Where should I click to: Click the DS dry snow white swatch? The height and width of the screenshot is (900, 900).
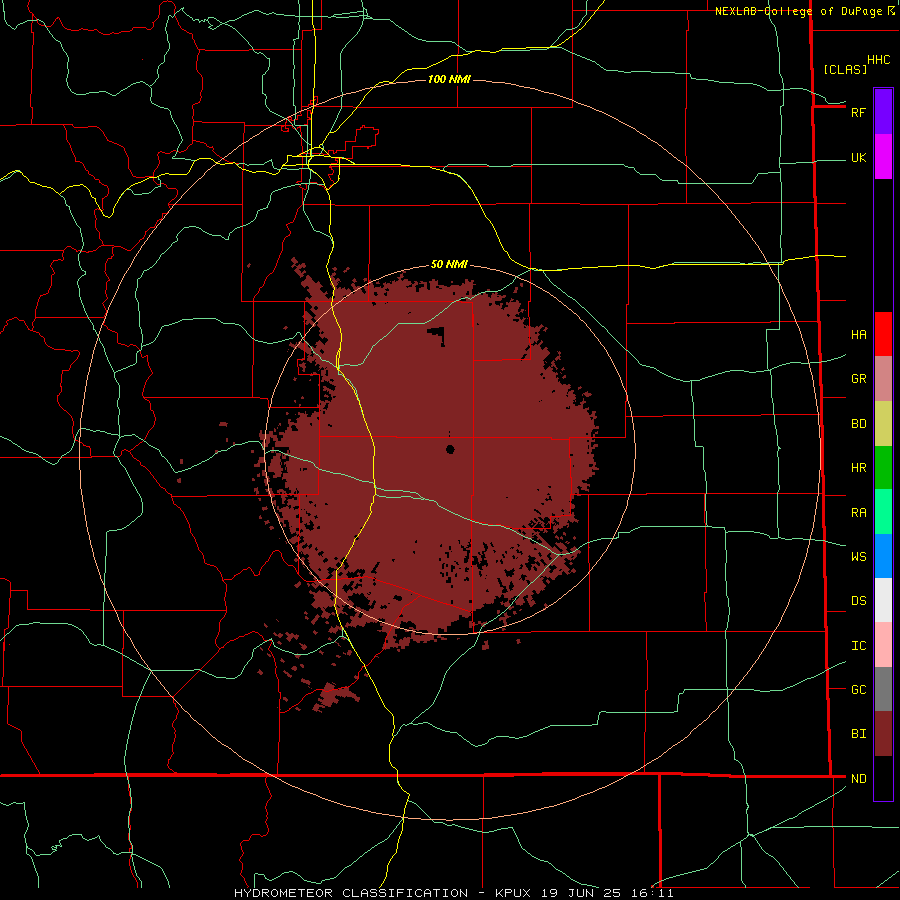coord(883,600)
